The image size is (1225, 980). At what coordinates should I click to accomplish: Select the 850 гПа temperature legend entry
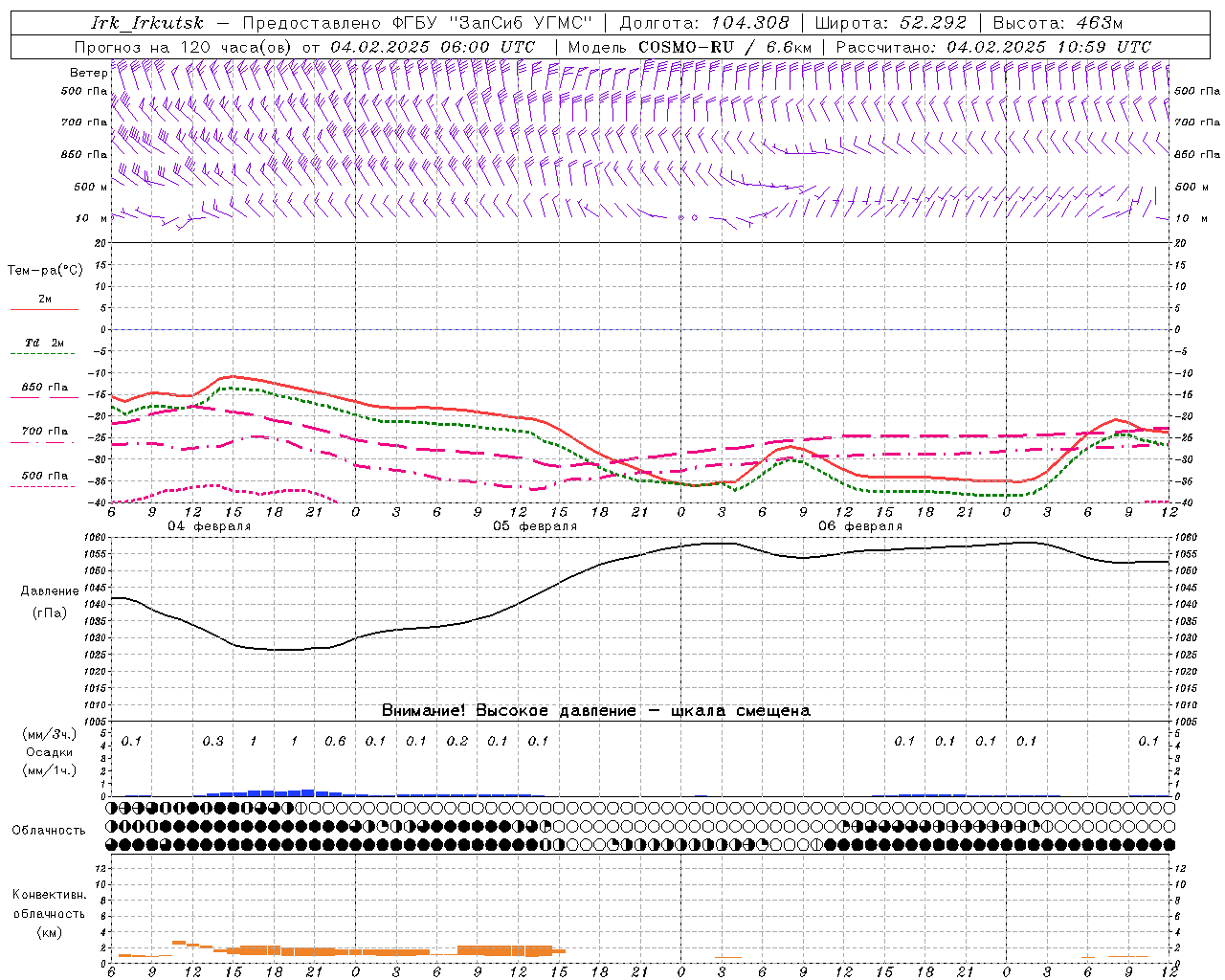point(44,388)
